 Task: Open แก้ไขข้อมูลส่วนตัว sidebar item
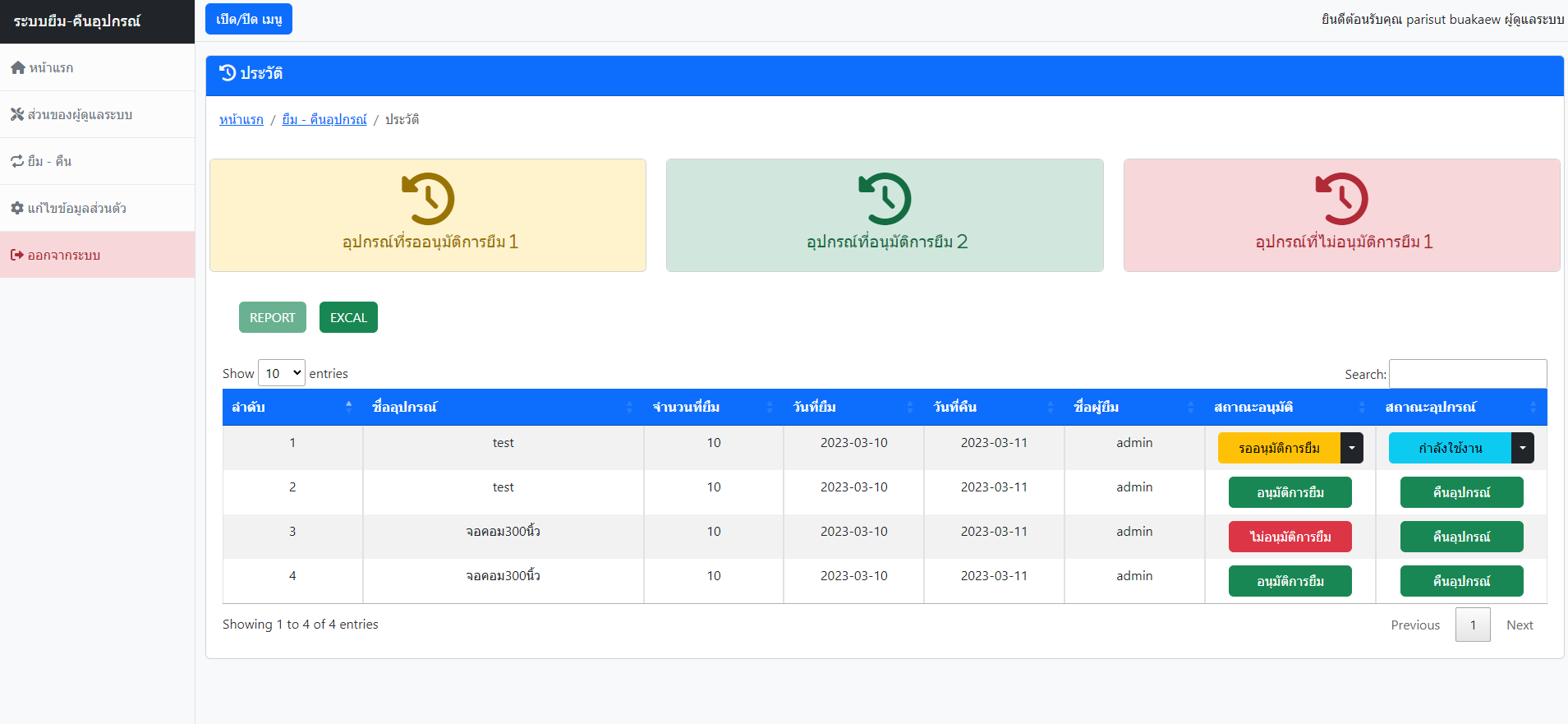[97, 208]
